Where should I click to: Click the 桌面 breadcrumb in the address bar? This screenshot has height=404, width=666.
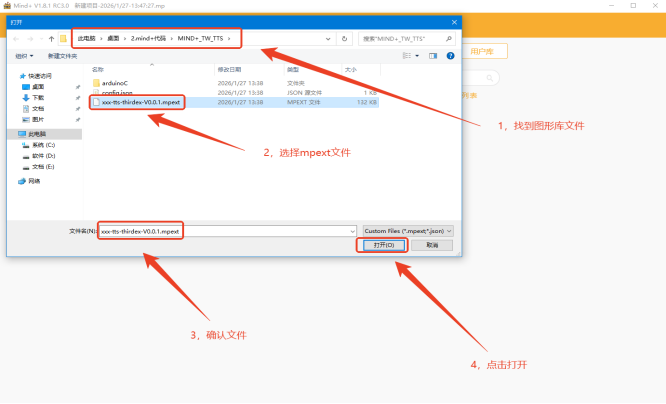[113, 38]
